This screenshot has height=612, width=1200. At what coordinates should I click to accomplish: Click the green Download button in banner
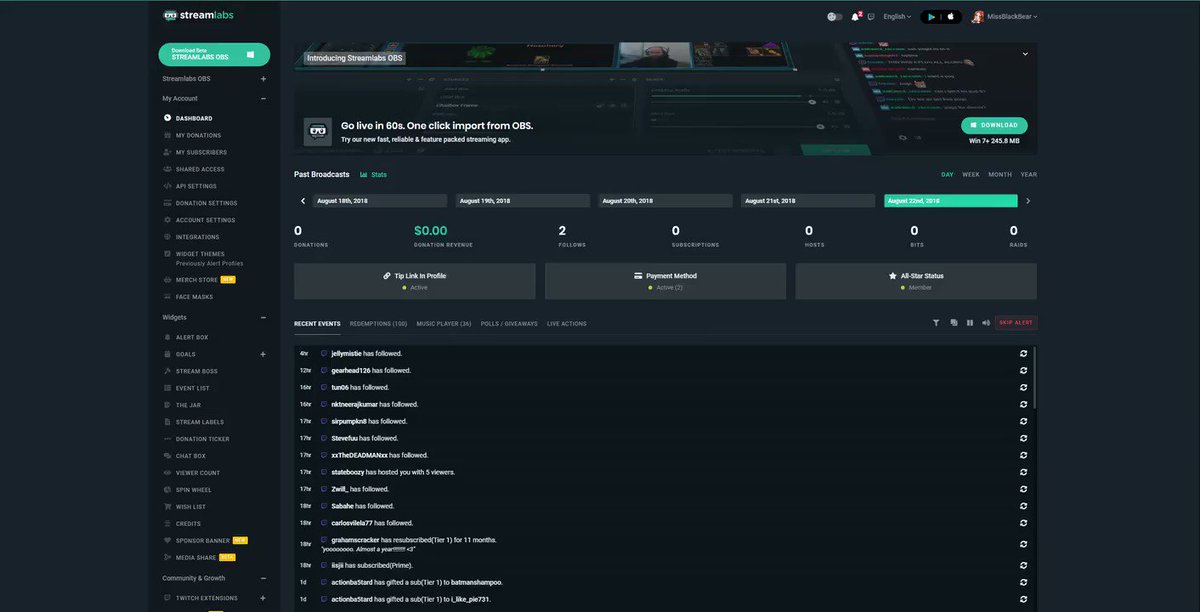(994, 125)
